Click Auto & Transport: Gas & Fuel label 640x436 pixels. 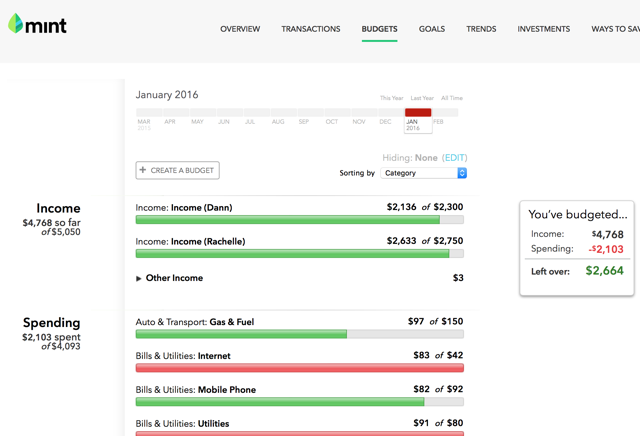click(195, 322)
